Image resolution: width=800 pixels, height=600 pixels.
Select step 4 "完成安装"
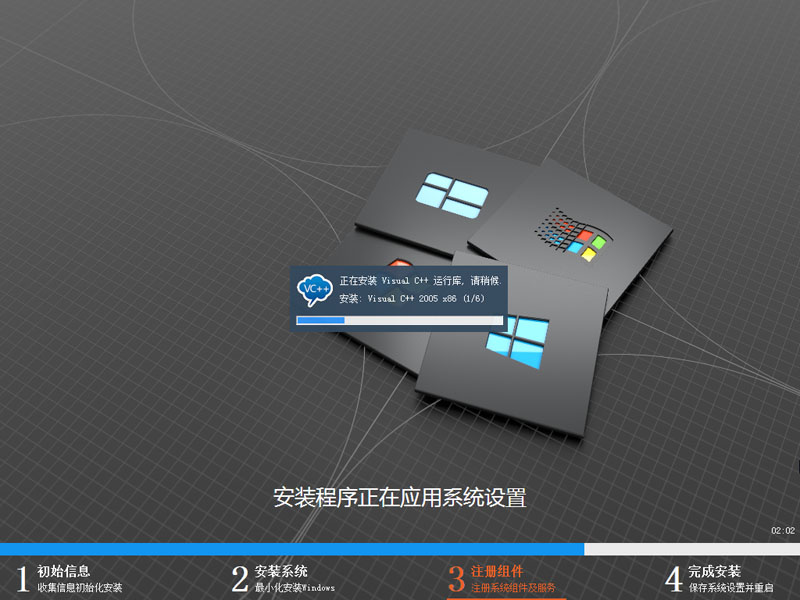(x=714, y=571)
